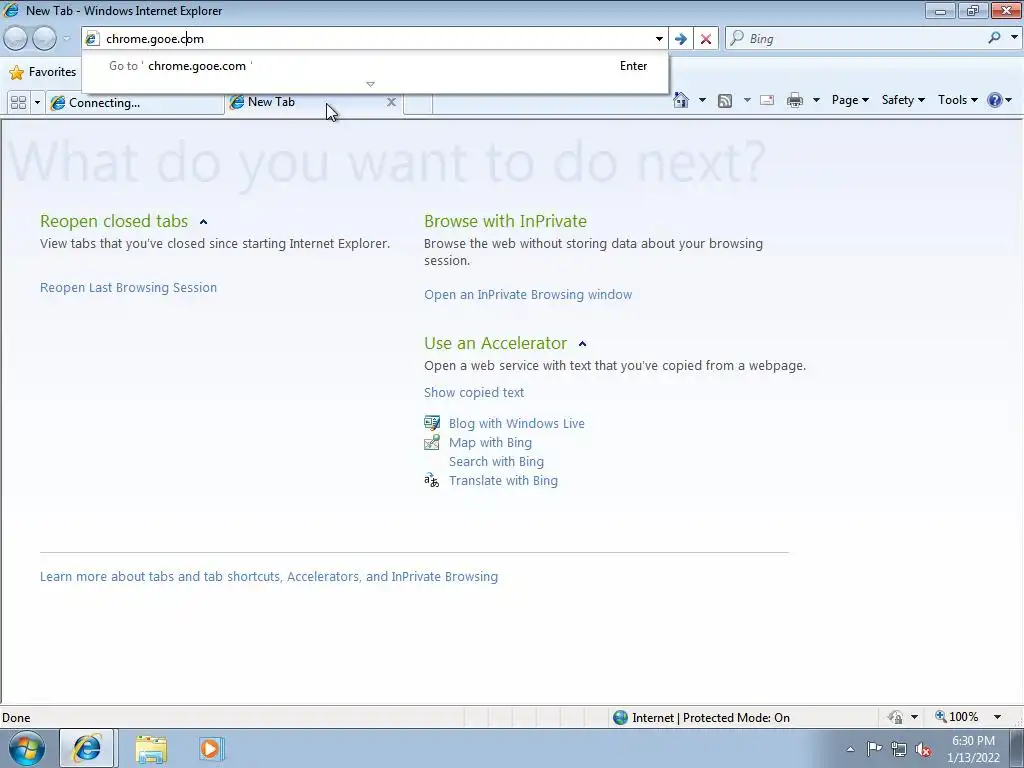The width and height of the screenshot is (1024, 768).
Task: Launch Windows Media Player taskbar icon
Action: [212, 749]
